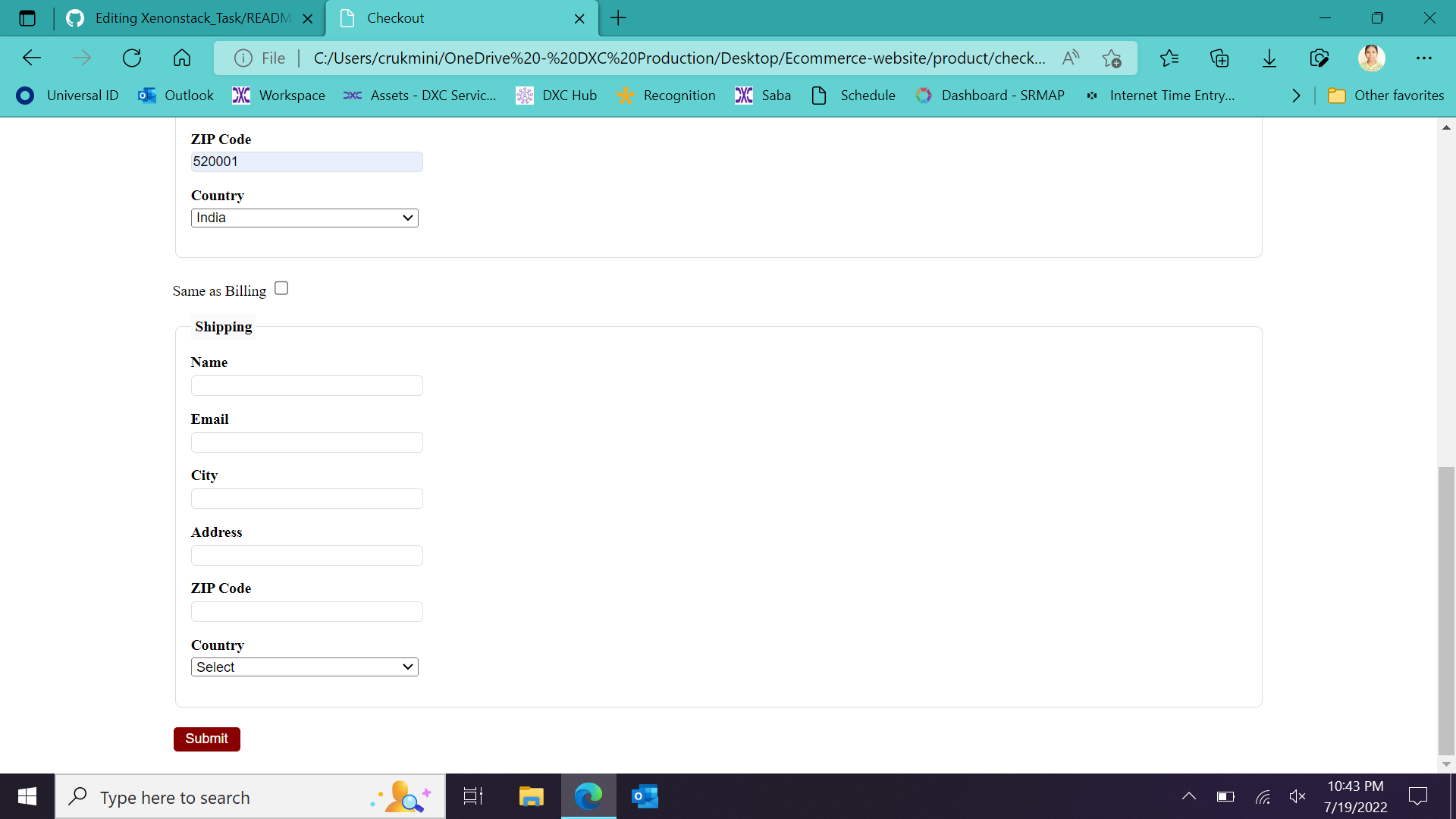Add this page to favorites

coord(1112,58)
